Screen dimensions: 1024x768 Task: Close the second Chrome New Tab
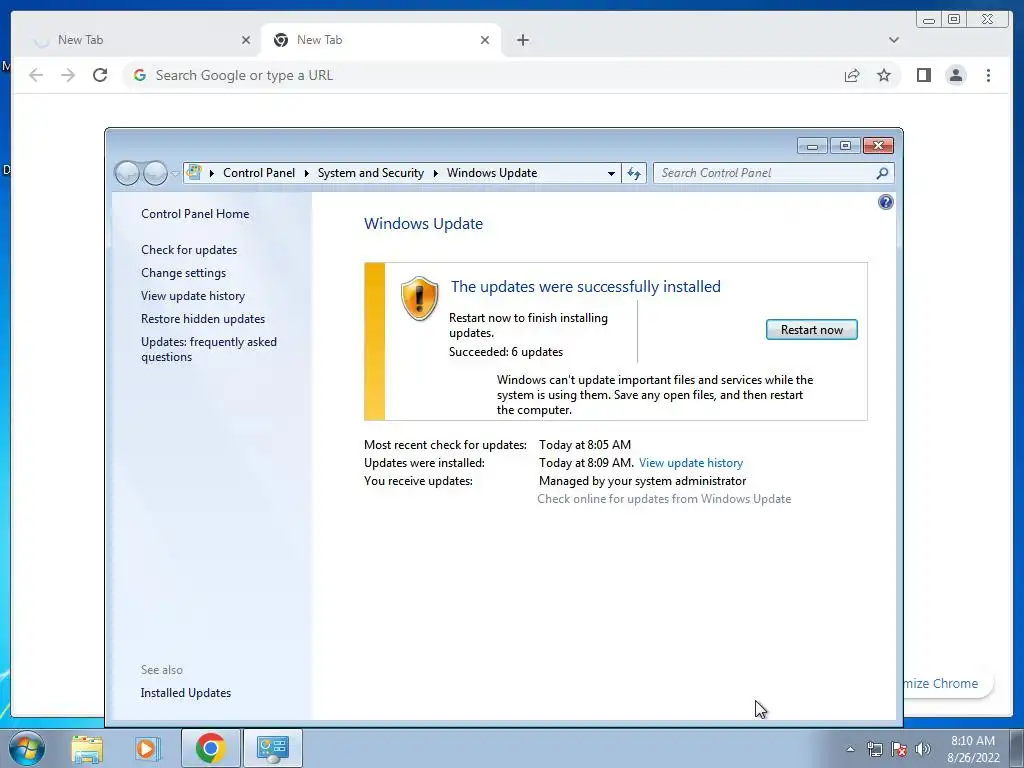point(485,40)
